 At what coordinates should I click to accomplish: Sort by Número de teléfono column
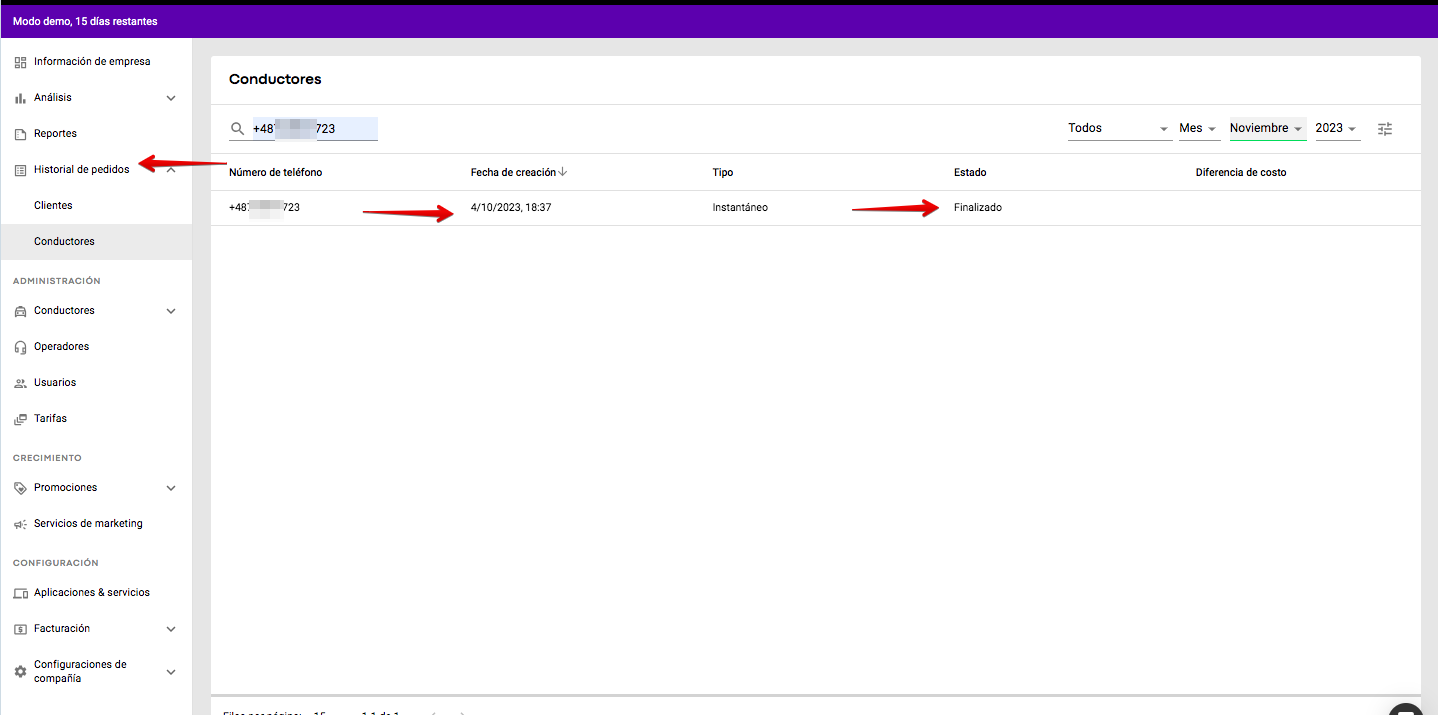point(276,173)
